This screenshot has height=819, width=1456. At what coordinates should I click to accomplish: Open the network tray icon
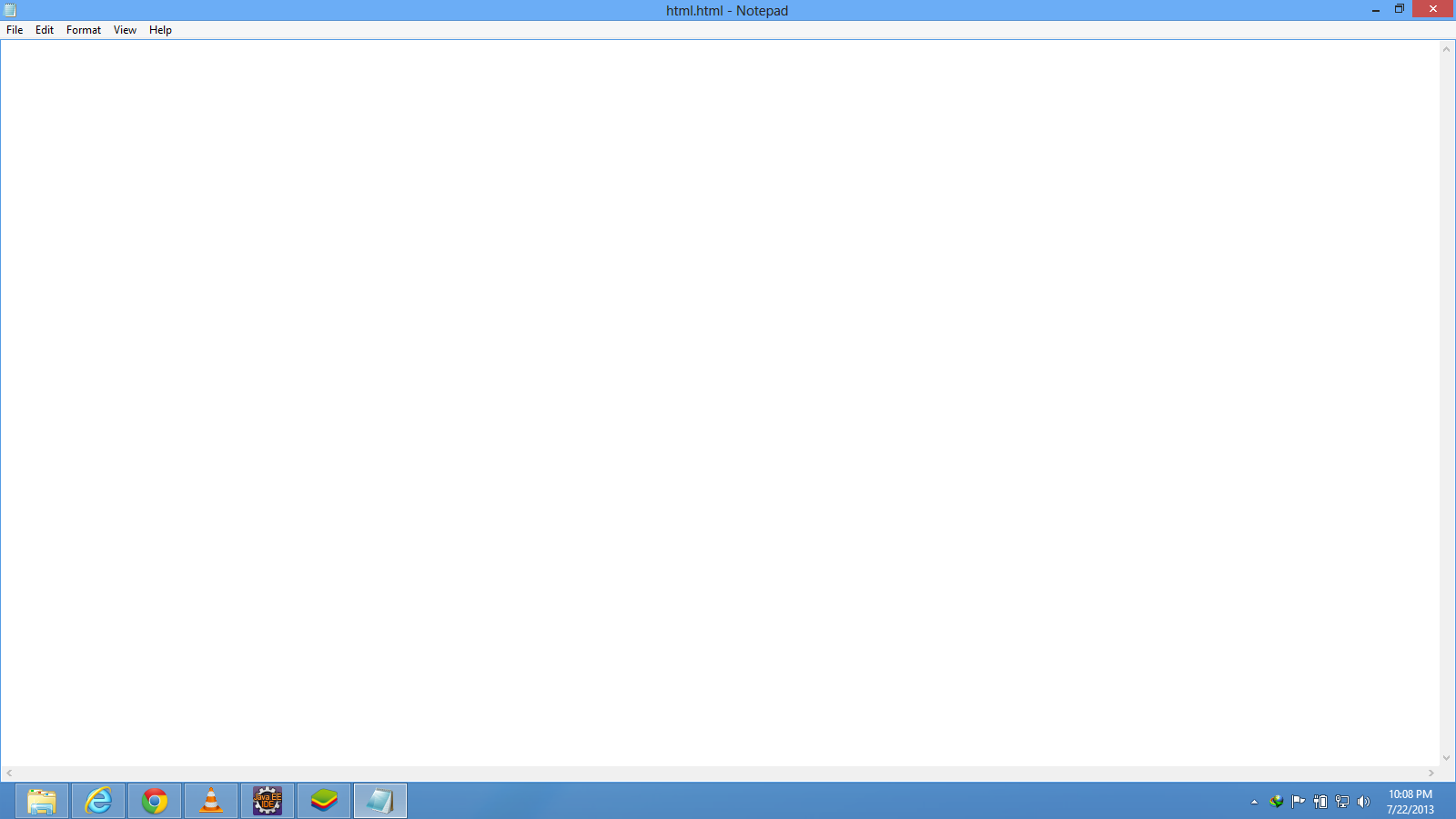tap(1342, 802)
